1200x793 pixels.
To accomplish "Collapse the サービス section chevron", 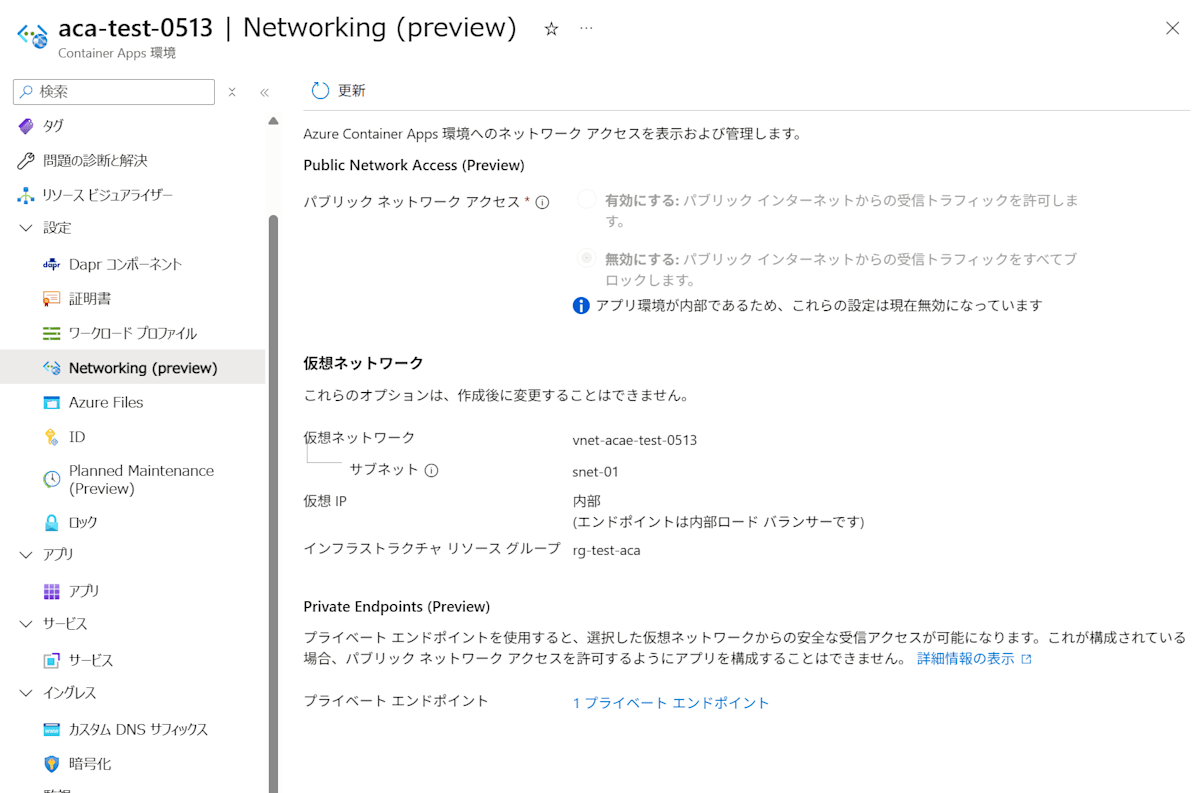I will coord(26,624).
